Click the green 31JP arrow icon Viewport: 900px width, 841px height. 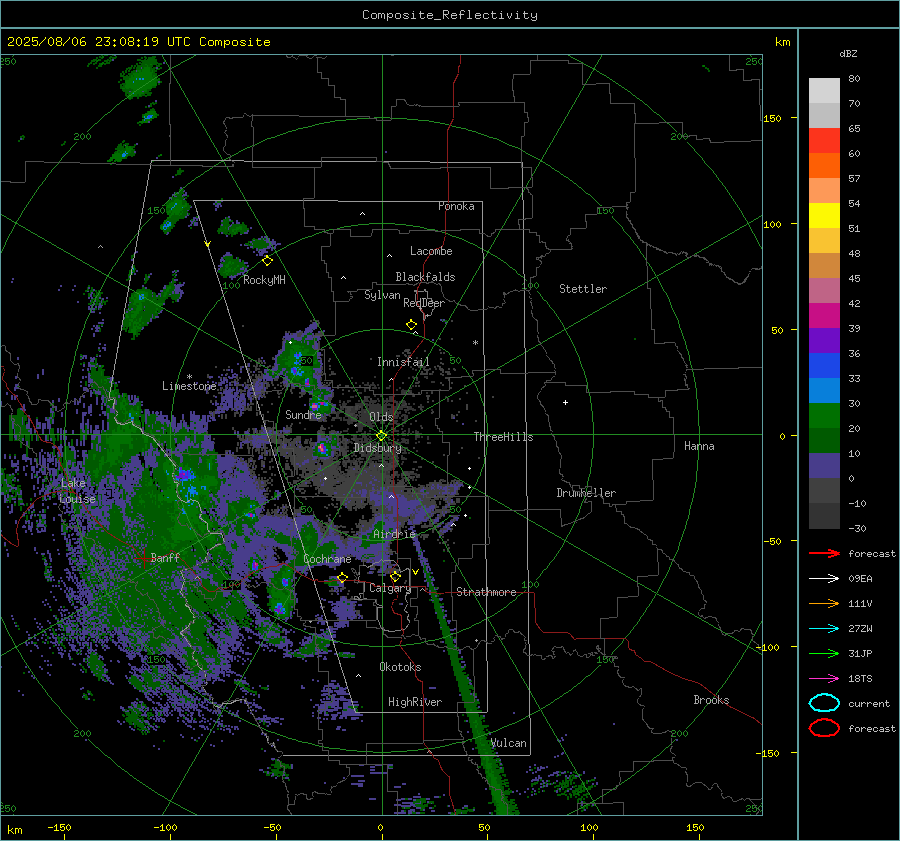pos(824,653)
